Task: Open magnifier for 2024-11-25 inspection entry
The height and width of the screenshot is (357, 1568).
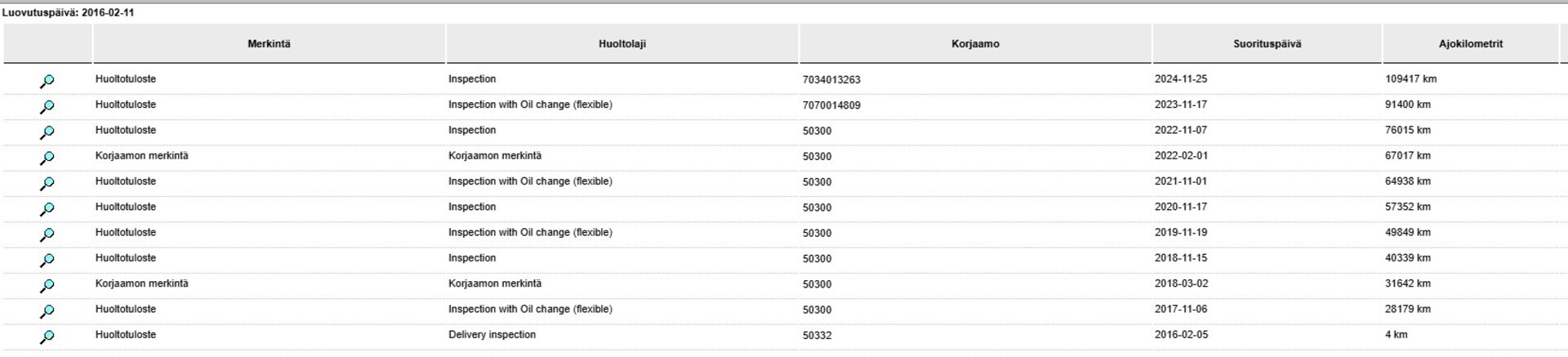Action: tap(47, 81)
